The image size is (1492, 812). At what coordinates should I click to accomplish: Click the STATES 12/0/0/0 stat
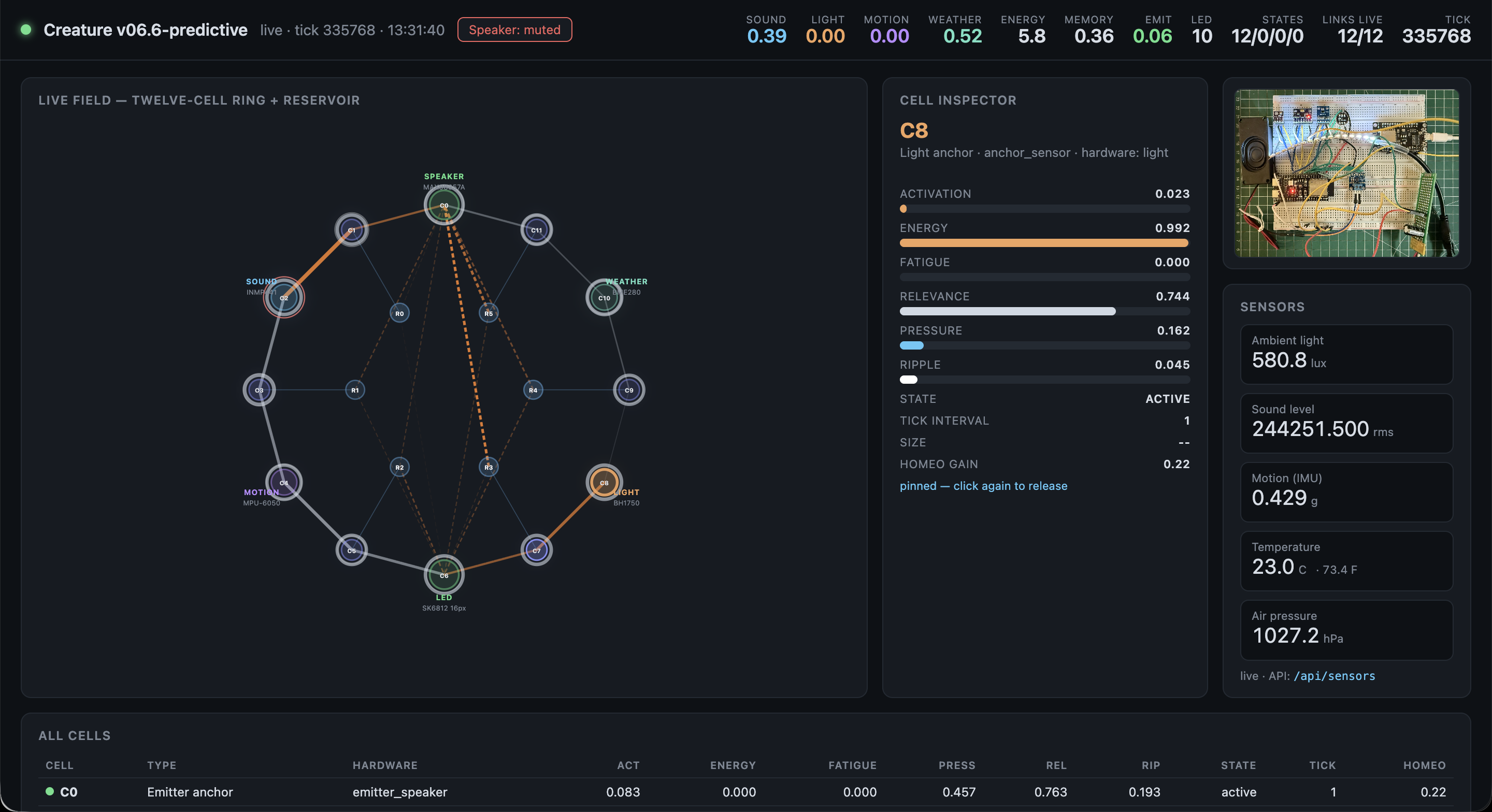click(1267, 30)
